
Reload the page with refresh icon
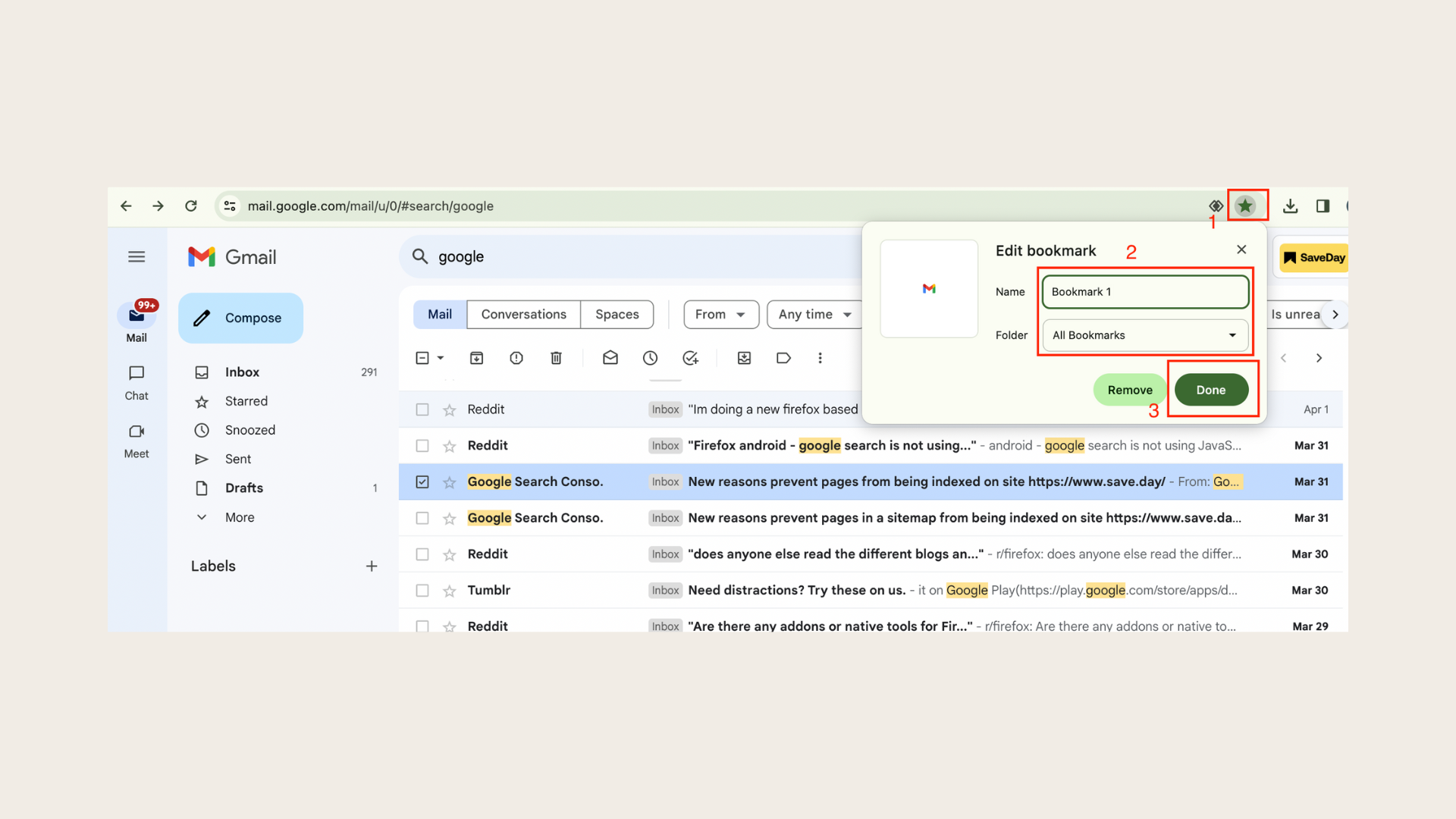pos(191,206)
